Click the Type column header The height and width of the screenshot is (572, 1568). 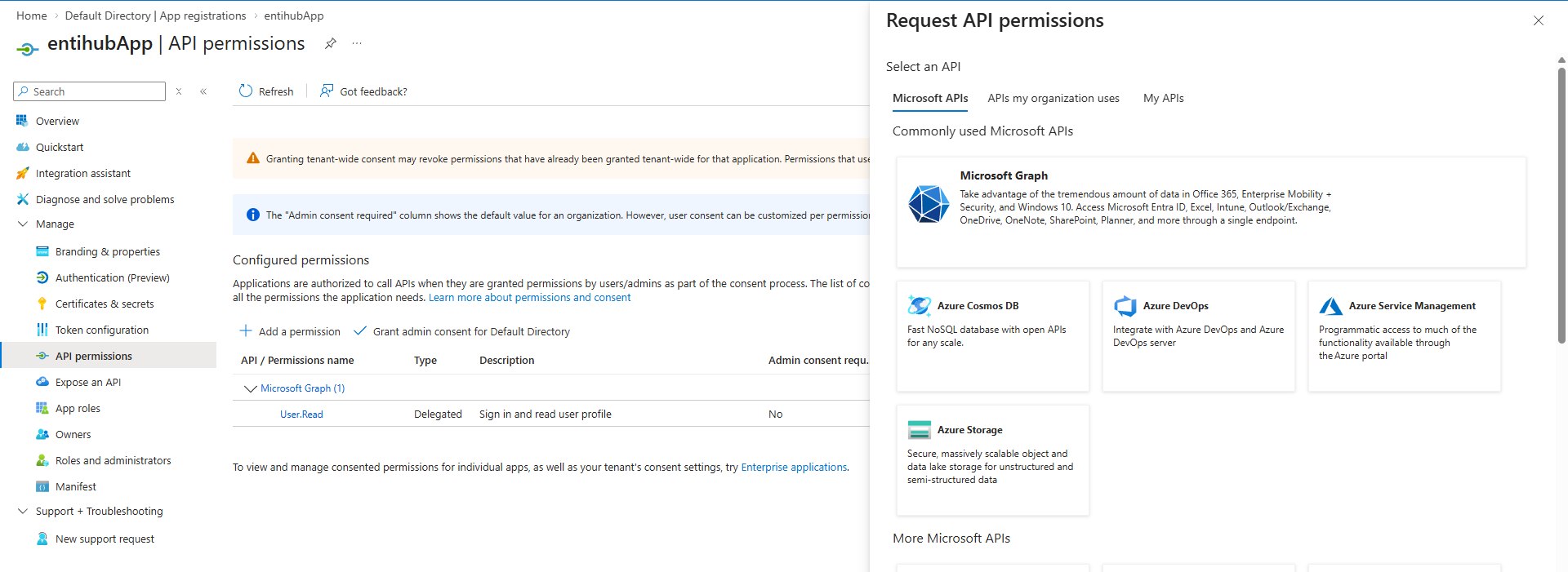click(425, 360)
